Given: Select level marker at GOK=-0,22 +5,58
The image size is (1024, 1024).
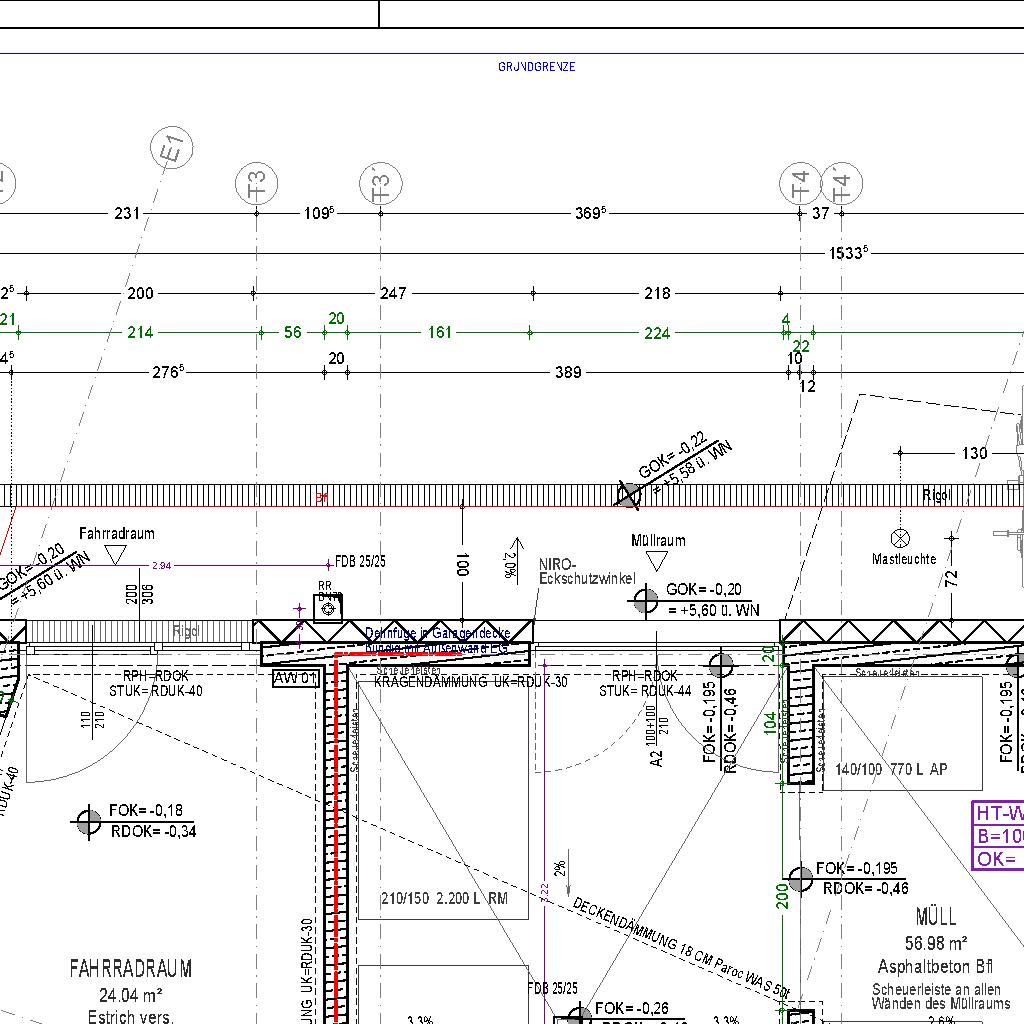Looking at the screenshot, I should [x=628, y=494].
